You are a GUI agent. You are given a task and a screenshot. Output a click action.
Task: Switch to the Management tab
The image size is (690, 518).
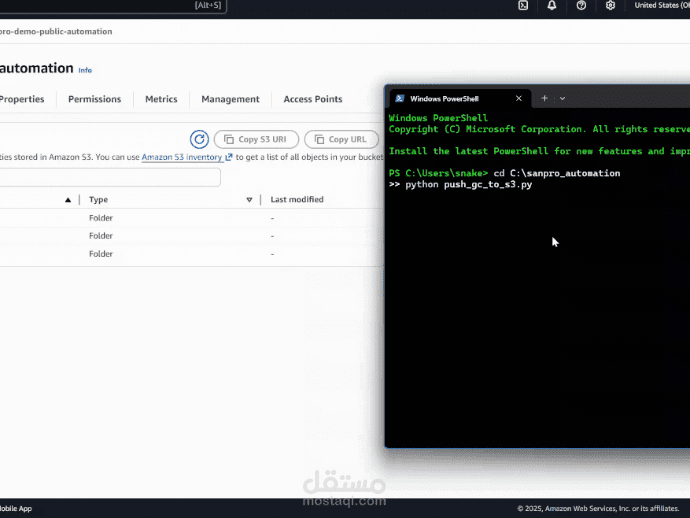tap(230, 99)
